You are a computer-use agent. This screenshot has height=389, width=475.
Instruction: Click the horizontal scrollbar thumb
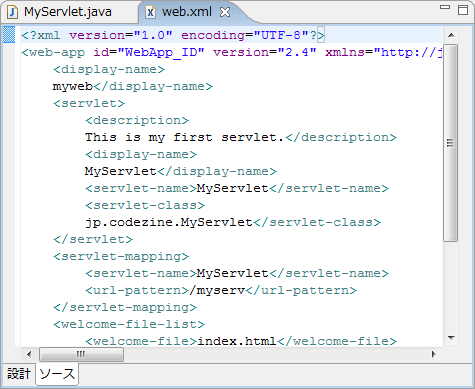tap(81, 354)
